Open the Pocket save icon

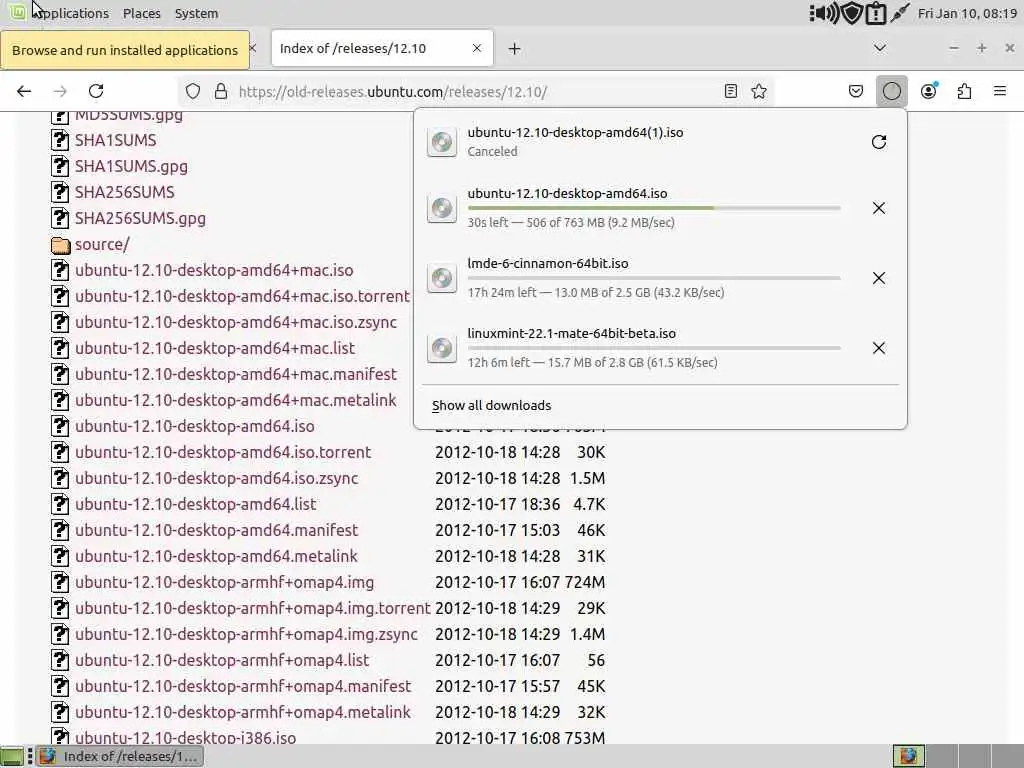point(856,91)
